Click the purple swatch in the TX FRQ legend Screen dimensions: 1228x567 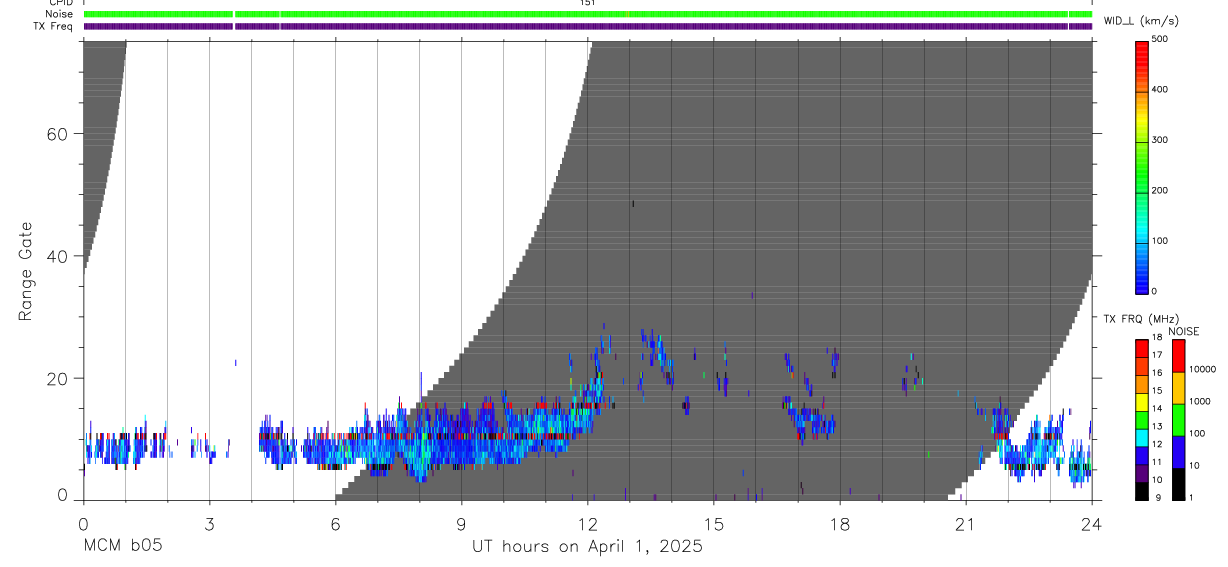point(1142,472)
